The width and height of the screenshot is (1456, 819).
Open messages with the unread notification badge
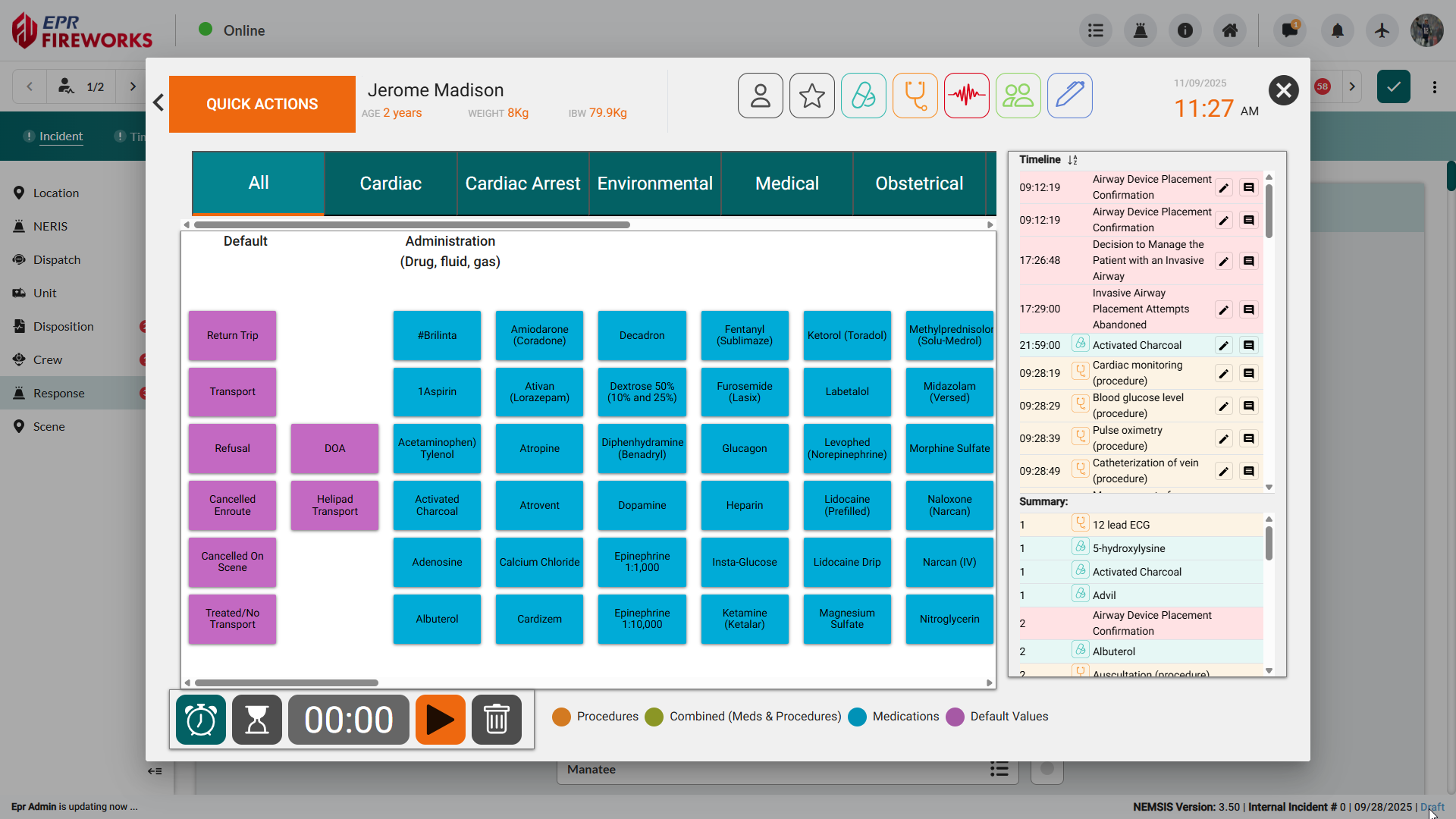[1288, 30]
